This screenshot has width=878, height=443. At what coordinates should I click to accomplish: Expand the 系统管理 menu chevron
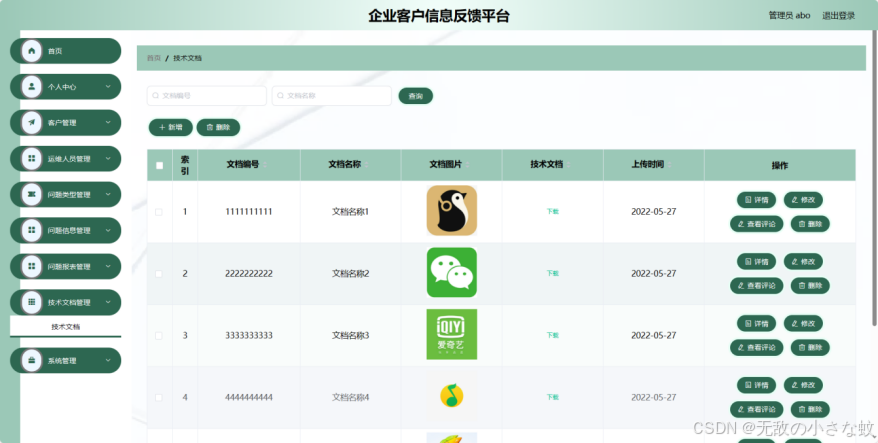[108, 360]
